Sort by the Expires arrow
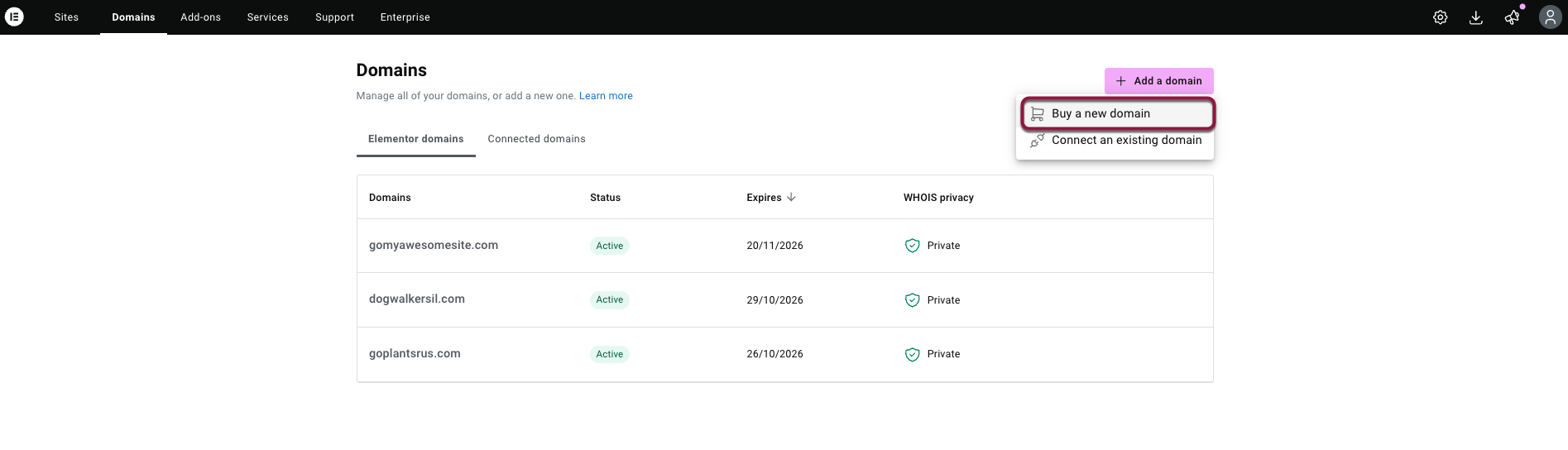 791,198
